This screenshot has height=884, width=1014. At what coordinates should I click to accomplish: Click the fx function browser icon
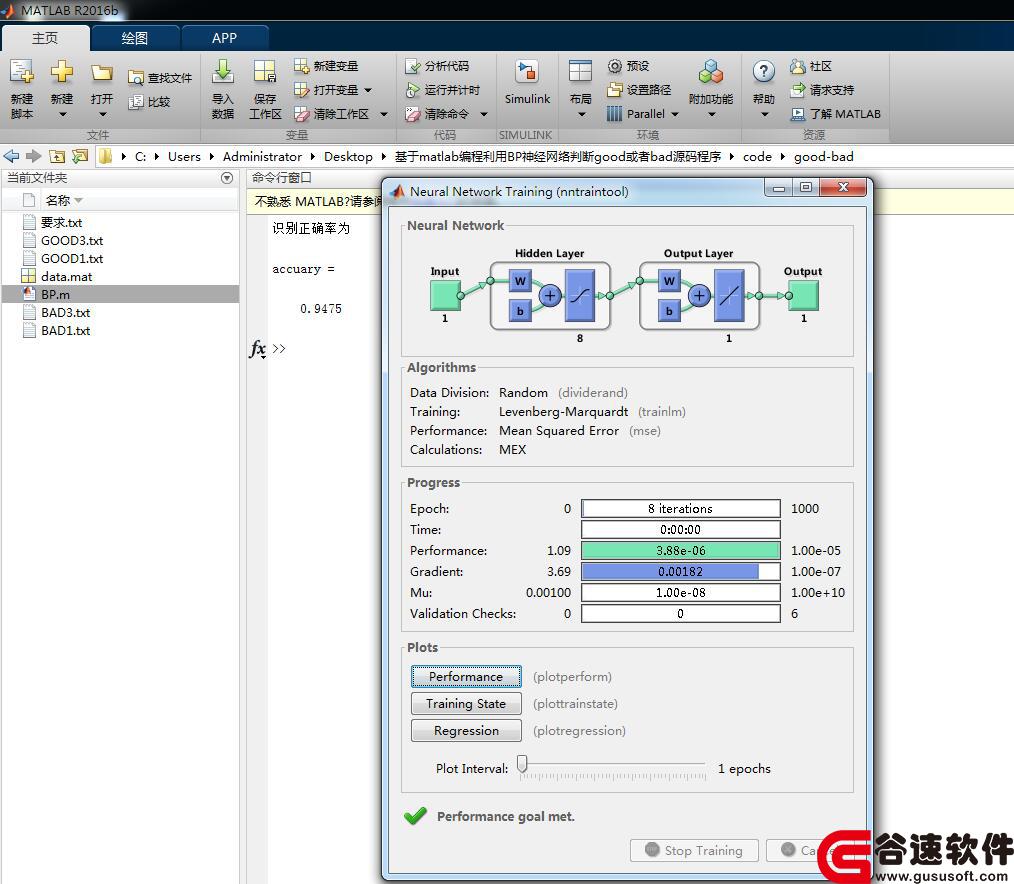pos(257,349)
